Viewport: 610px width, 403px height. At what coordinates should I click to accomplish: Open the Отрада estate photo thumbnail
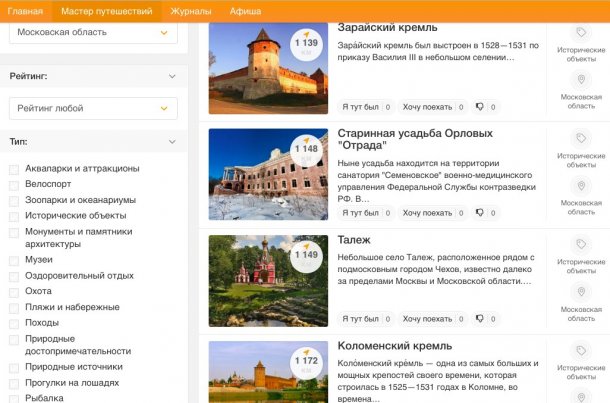click(268, 174)
